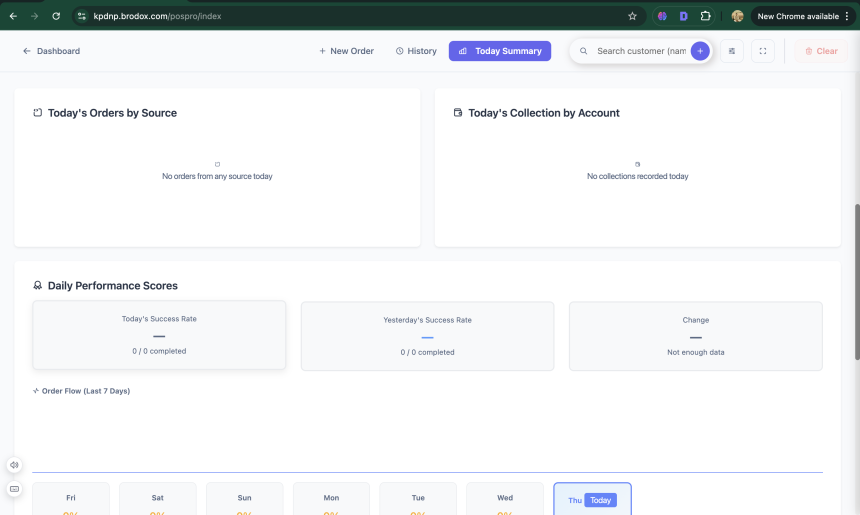Click the purple D browser extension icon
This screenshot has height=515, width=860.
pyautogui.click(x=684, y=16)
